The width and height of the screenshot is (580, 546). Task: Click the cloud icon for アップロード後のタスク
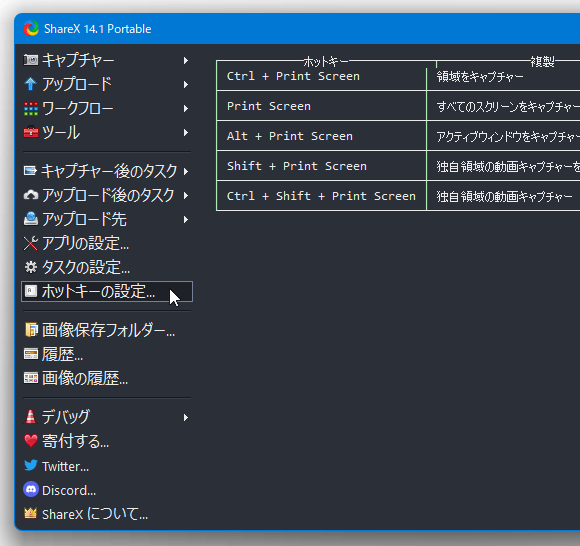(x=31, y=195)
